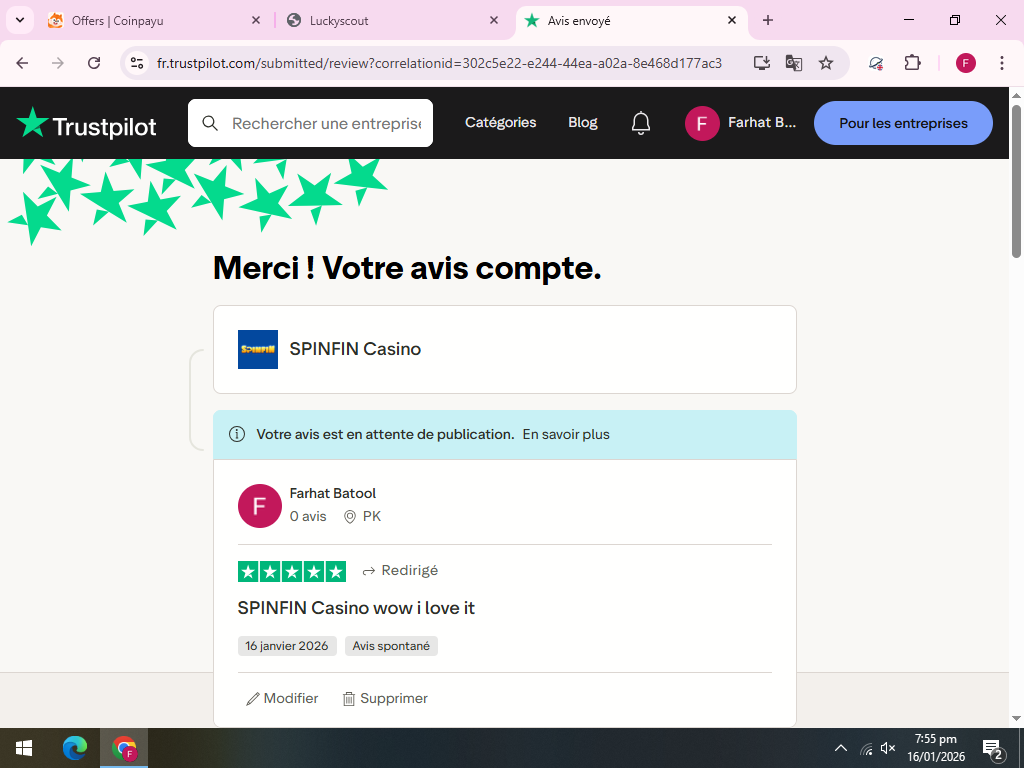1024x768 pixels.
Task: Click the blocked-content toolbar icon beside Extensions
Action: tap(876, 63)
